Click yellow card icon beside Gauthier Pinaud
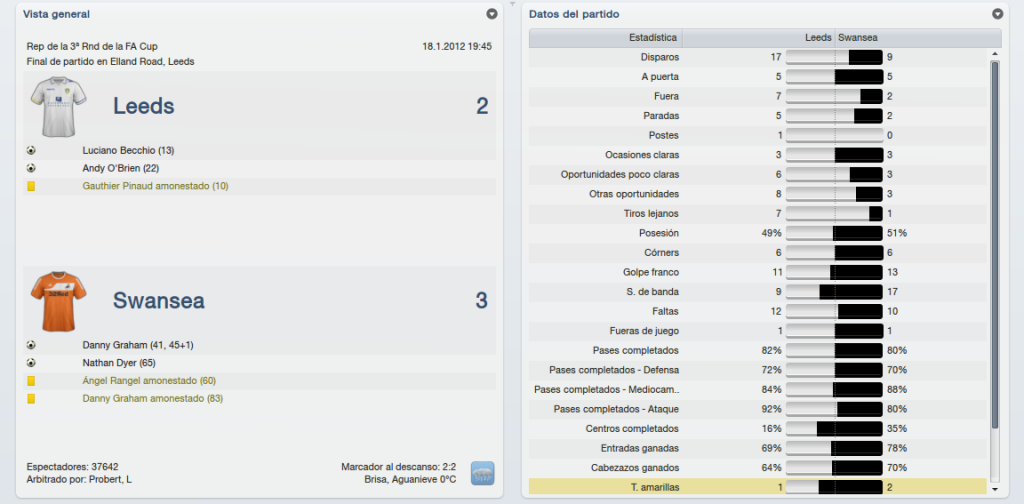Screen dimensions: 1024x504 pyautogui.click(x=31, y=186)
